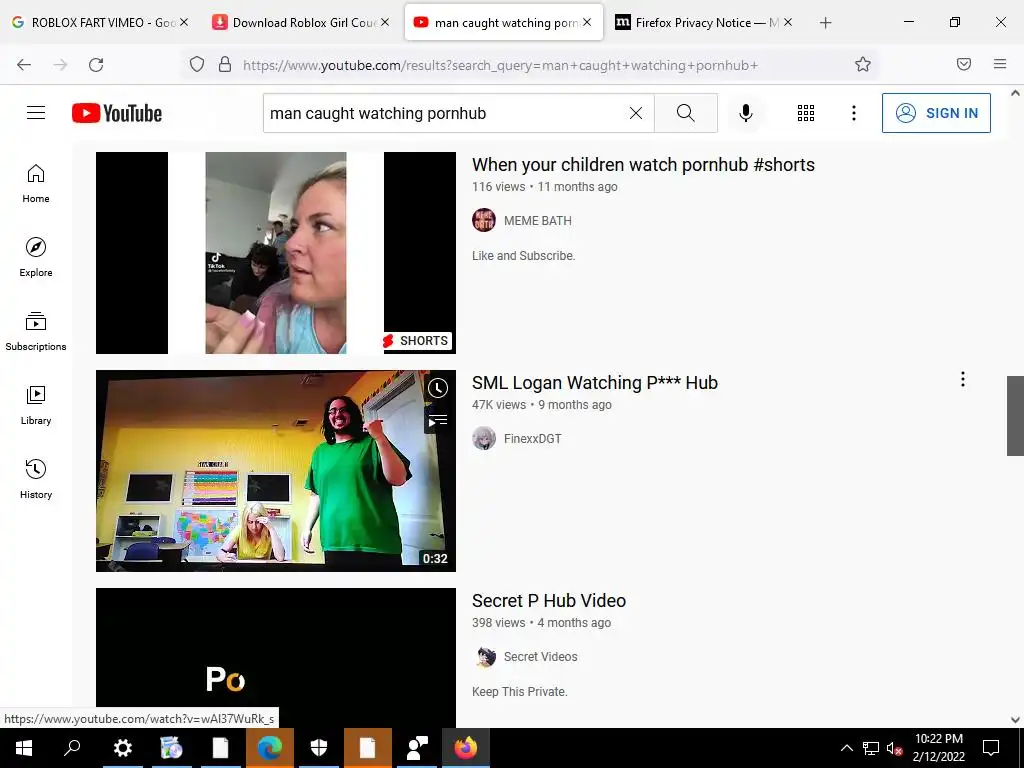Bookmark this page with the star
This screenshot has width=1024, height=768.
[863, 64]
